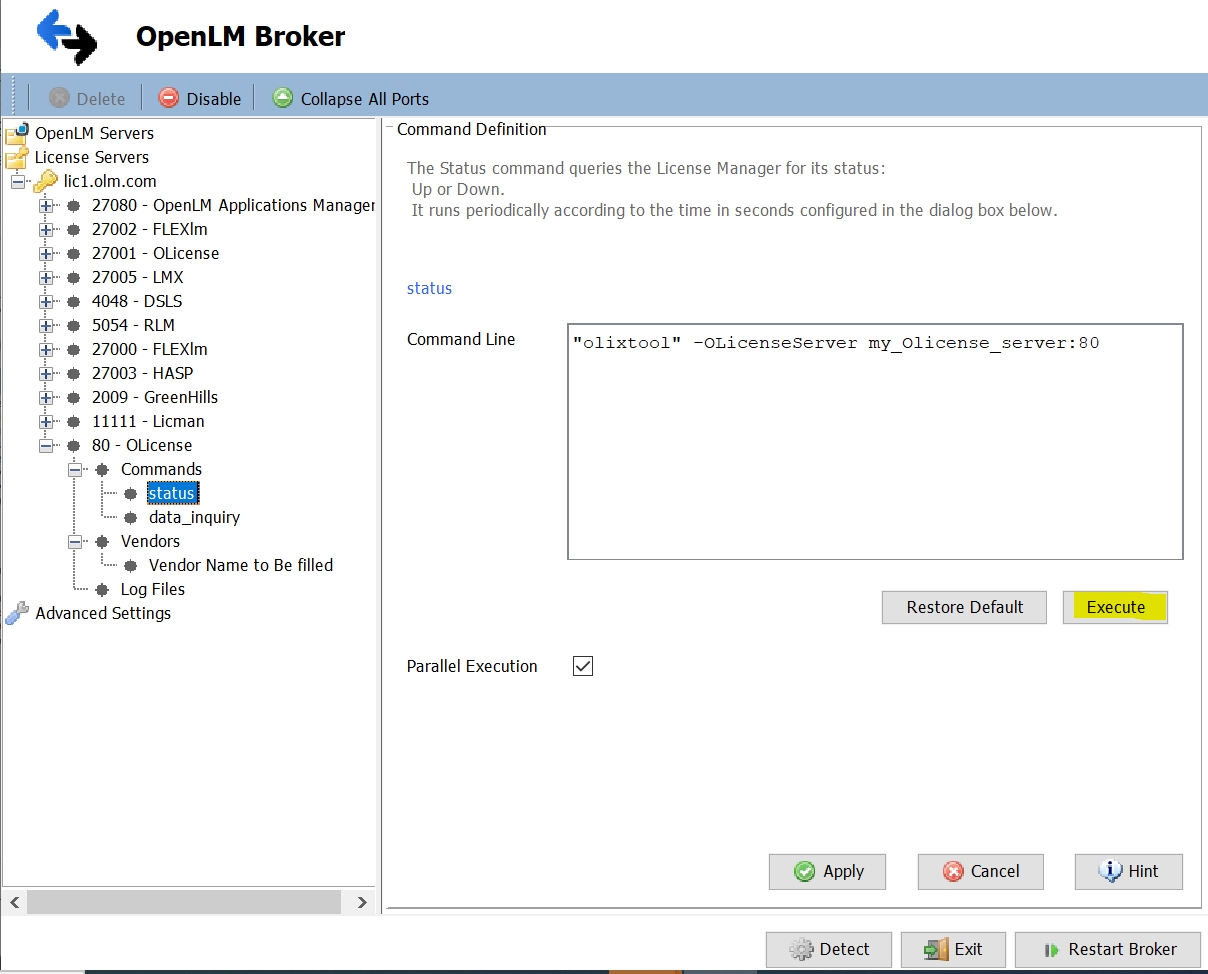1208x974 pixels.
Task: Click the Collapse All Ports icon
Action: click(282, 98)
